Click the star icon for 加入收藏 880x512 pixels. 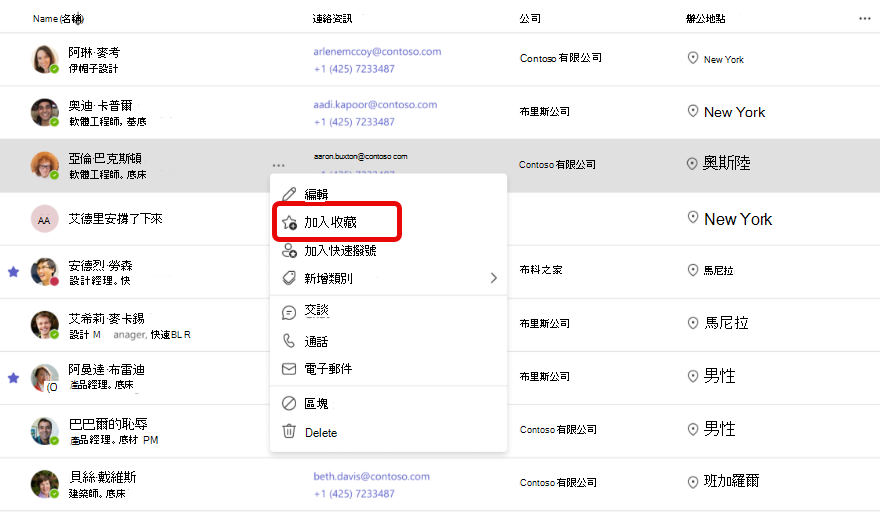pyautogui.click(x=290, y=223)
